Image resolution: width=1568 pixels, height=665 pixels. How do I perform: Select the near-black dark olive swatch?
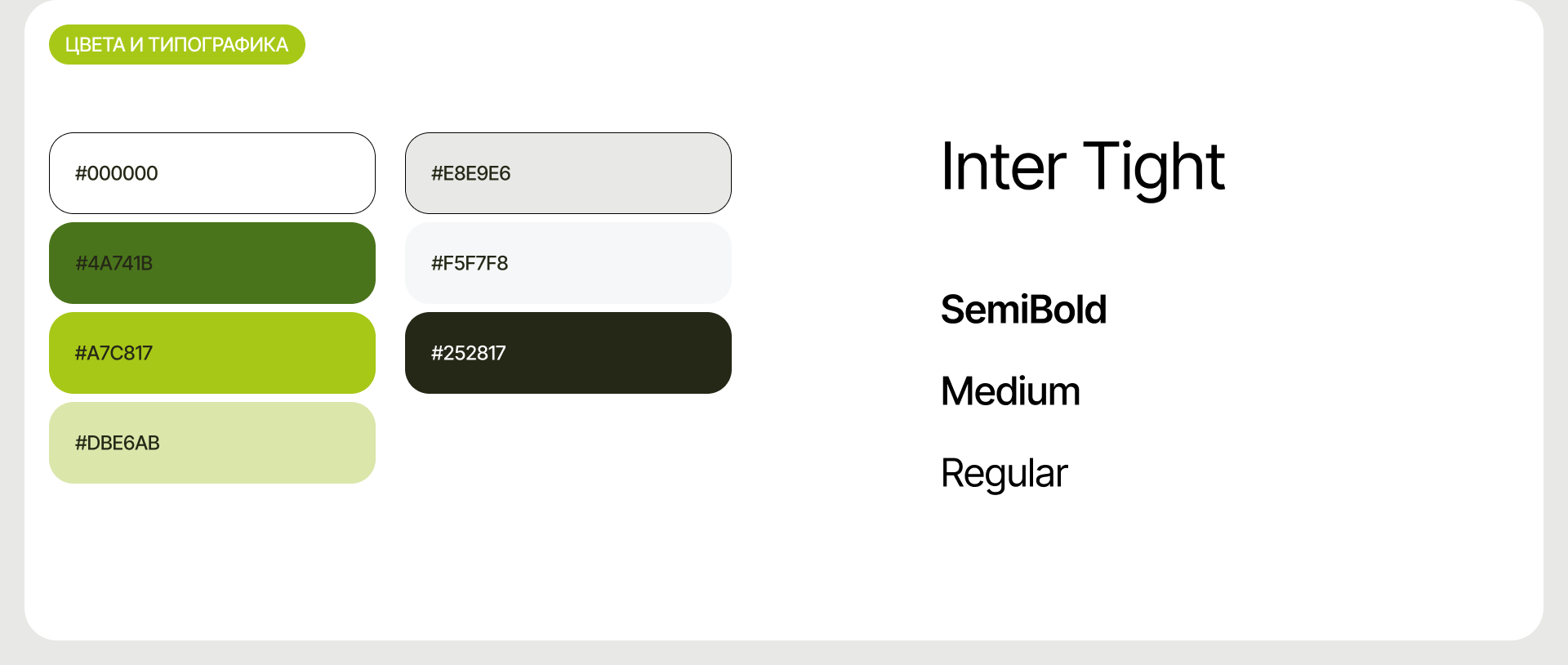pyautogui.click(x=621, y=353)
